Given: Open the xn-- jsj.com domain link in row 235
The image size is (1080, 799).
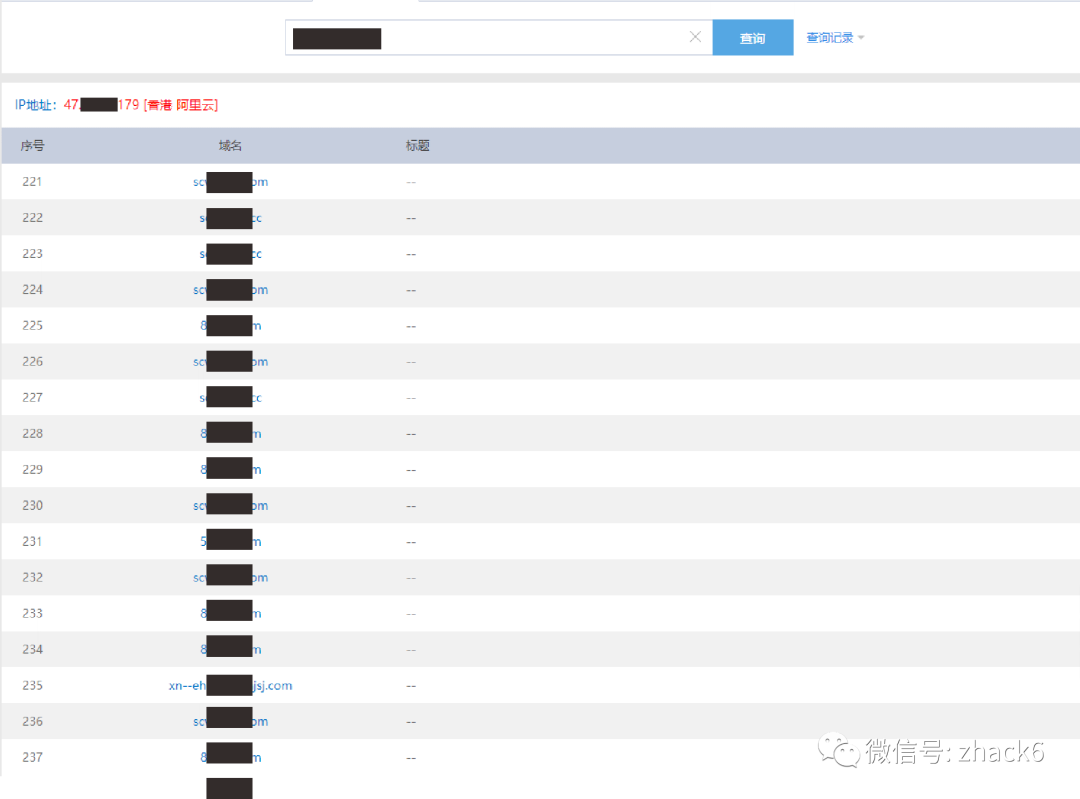Looking at the screenshot, I should (230, 685).
